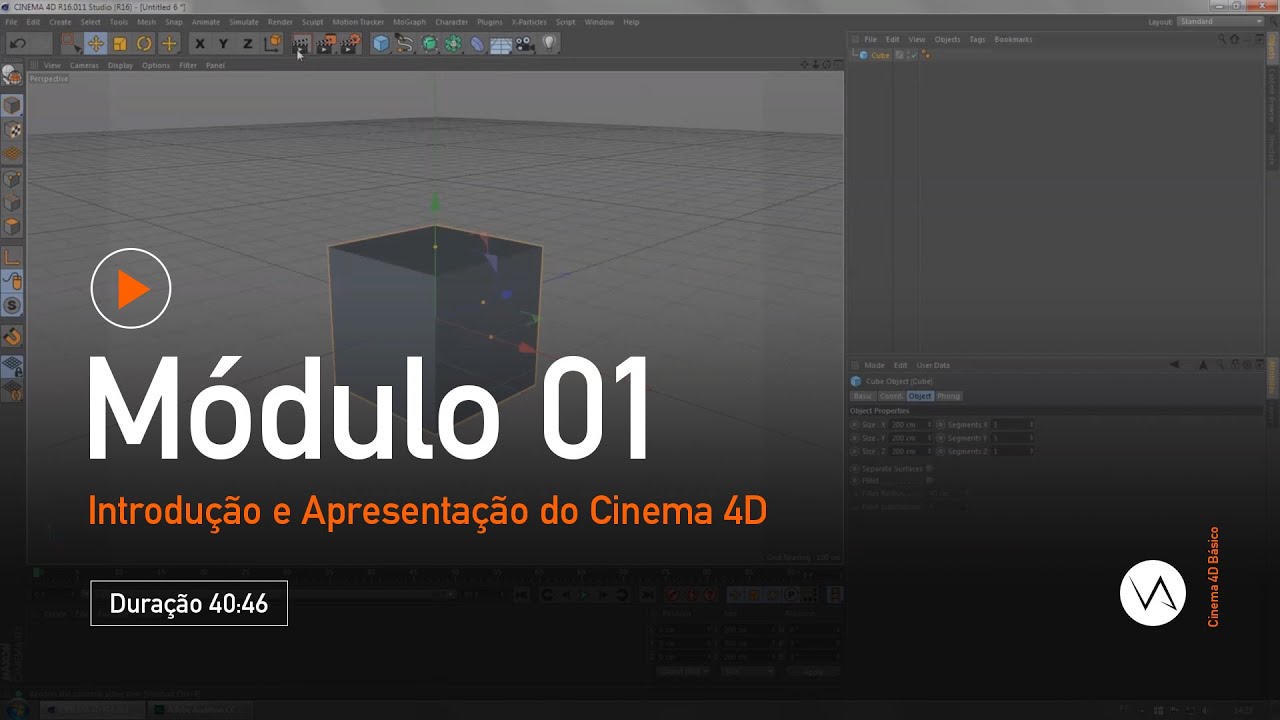Click the Attribute Manager back arrow
This screenshot has height=720, width=1280.
(x=1174, y=365)
